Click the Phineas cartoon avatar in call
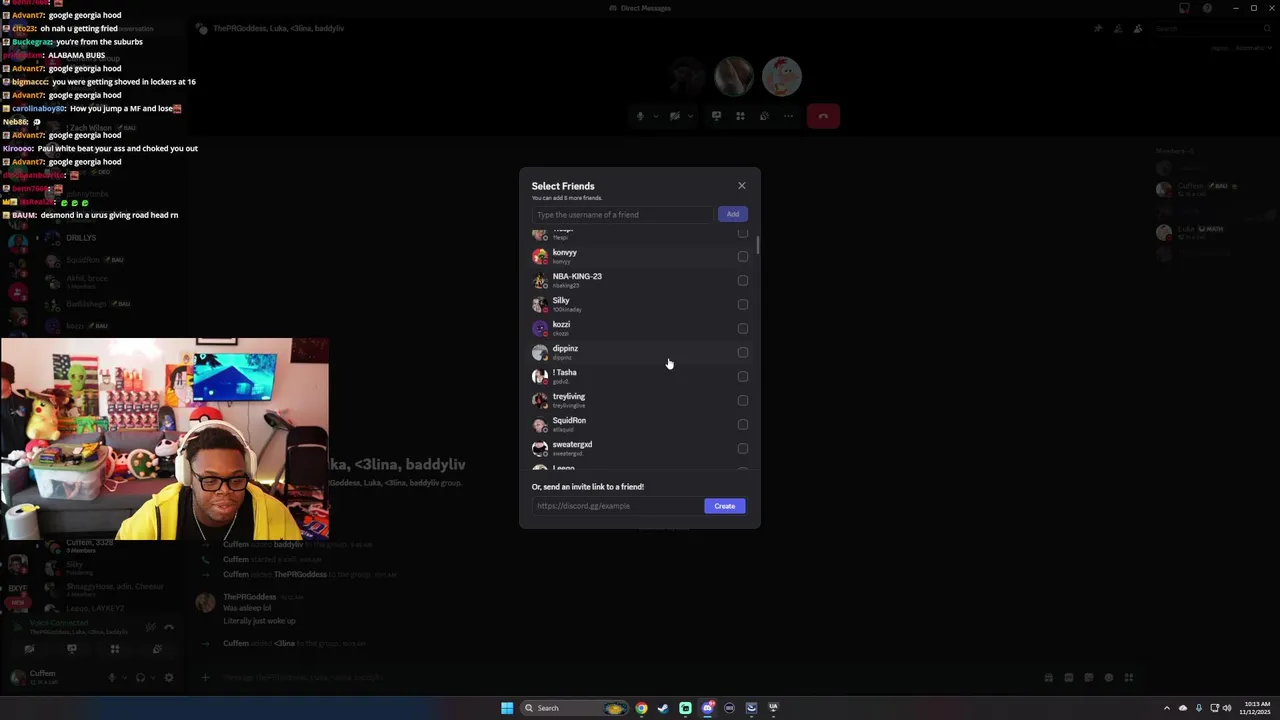The image size is (1280, 720). (x=782, y=76)
